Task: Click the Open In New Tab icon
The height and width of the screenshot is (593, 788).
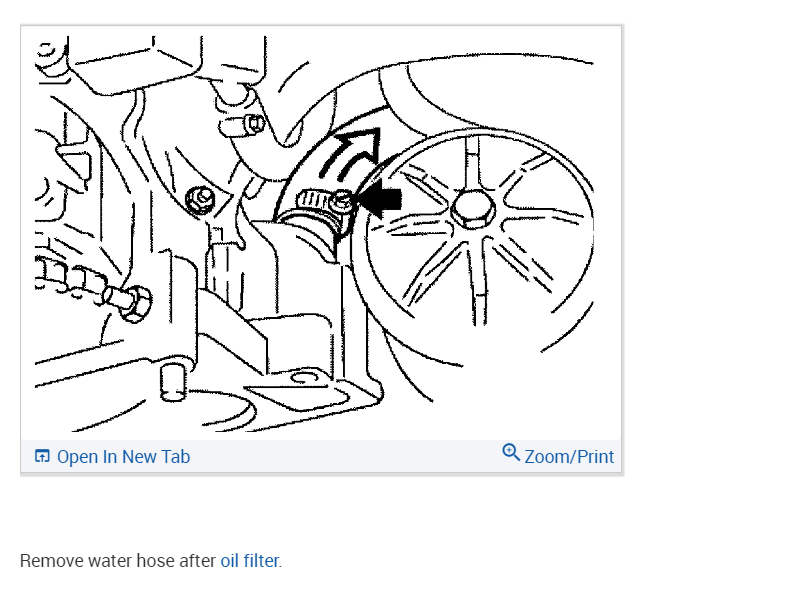Action: pos(42,456)
